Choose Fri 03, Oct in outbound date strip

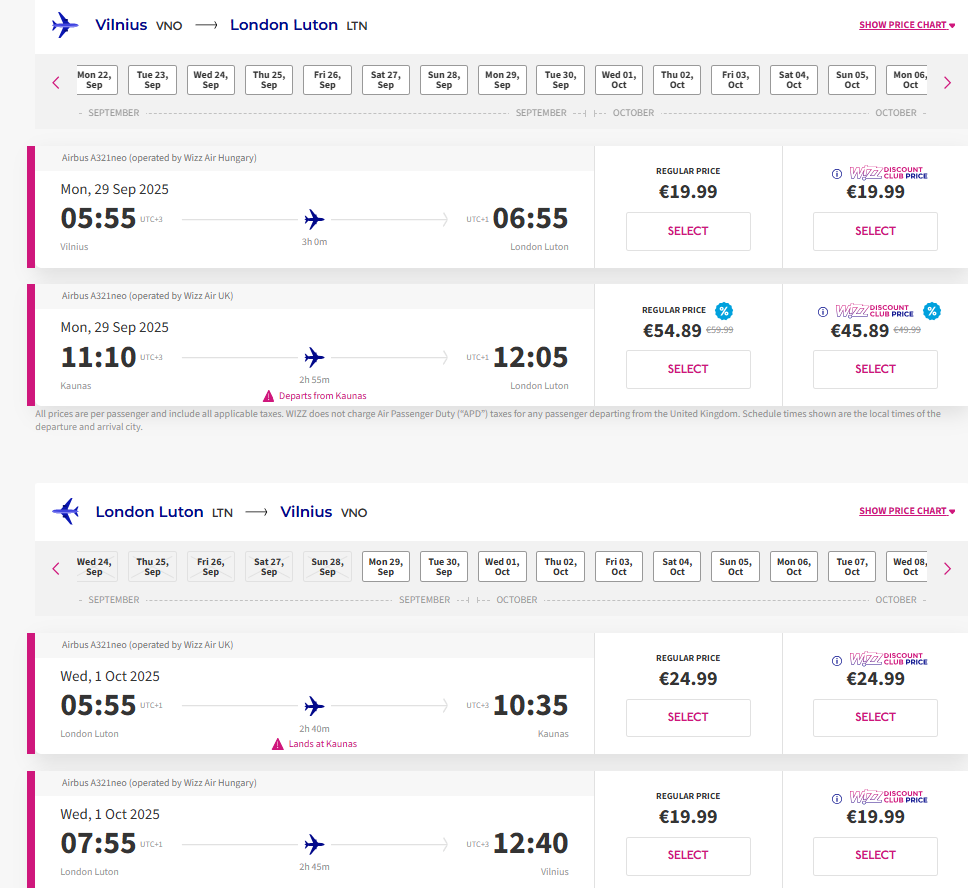pos(735,80)
